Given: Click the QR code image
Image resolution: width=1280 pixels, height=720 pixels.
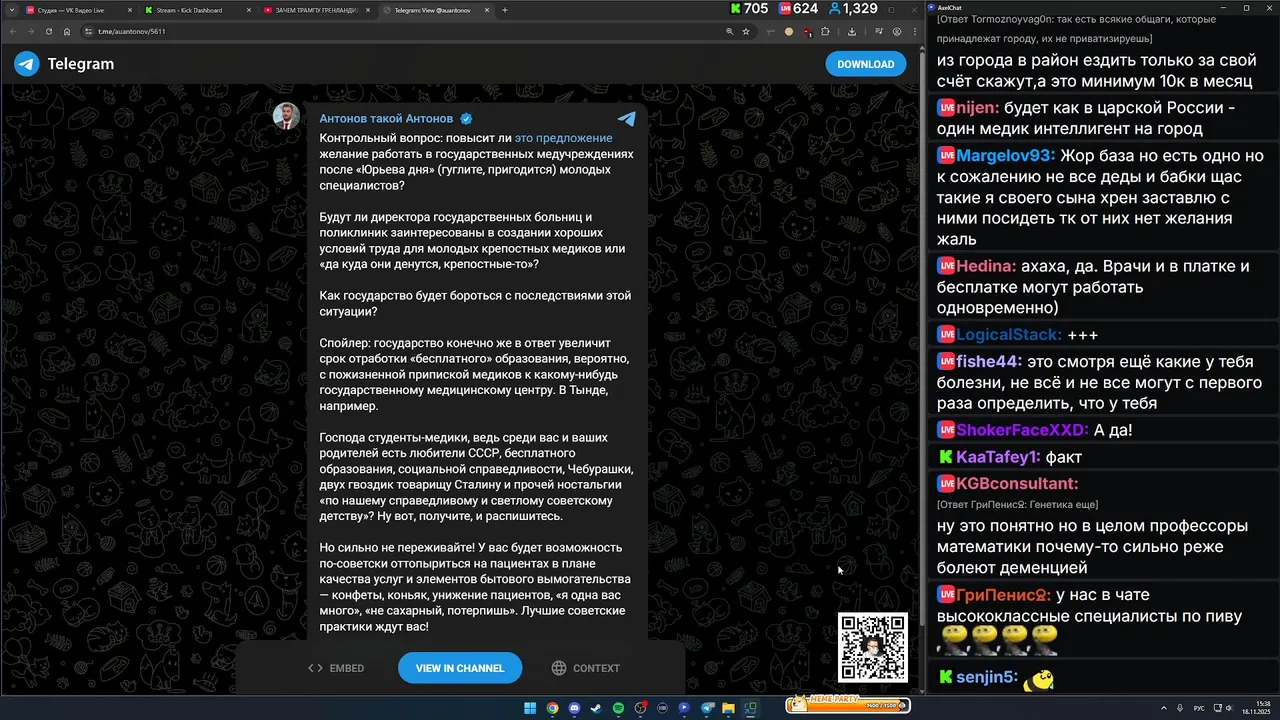Looking at the screenshot, I should (x=873, y=647).
